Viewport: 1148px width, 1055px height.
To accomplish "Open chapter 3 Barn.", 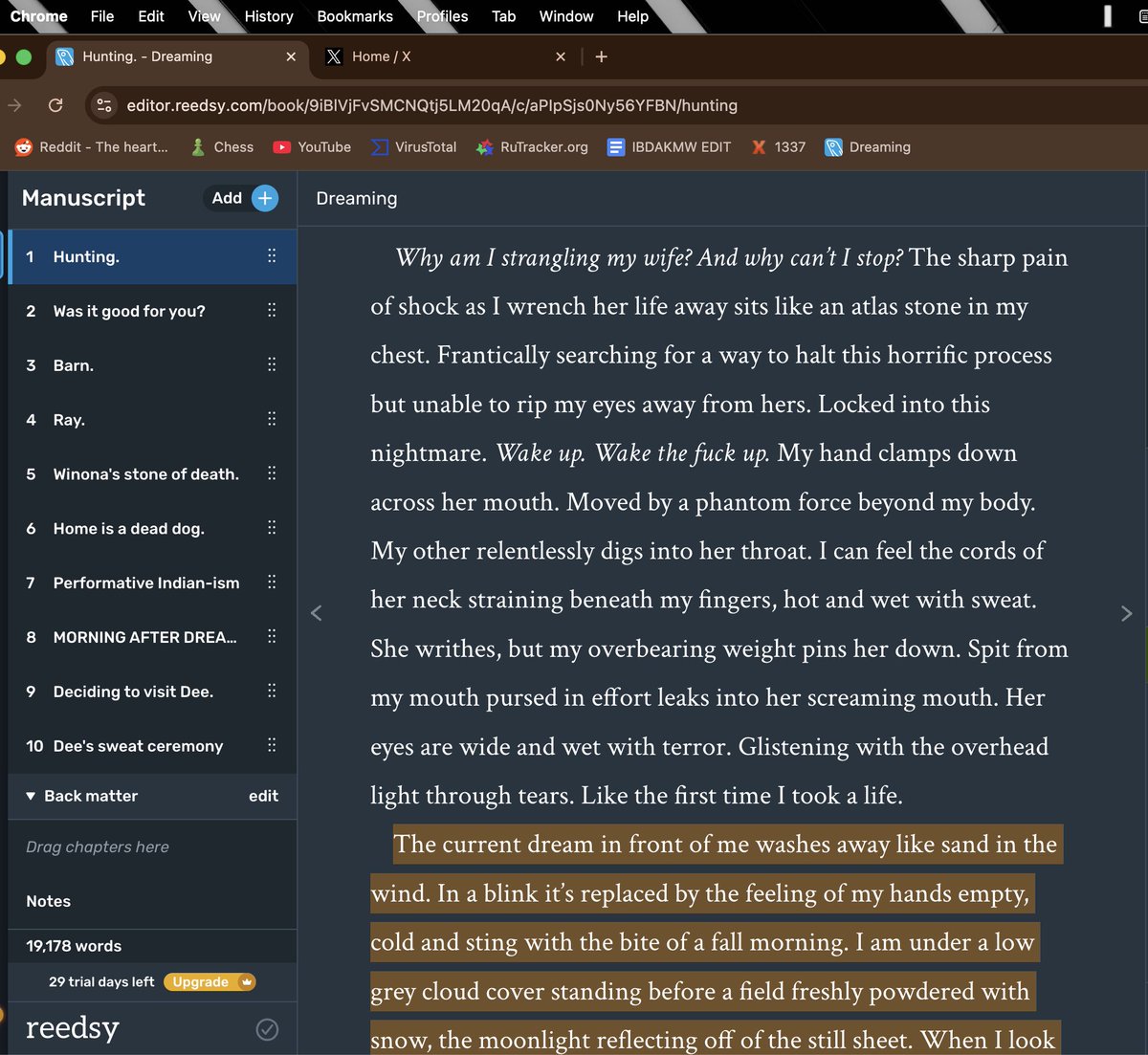I will click(152, 365).
